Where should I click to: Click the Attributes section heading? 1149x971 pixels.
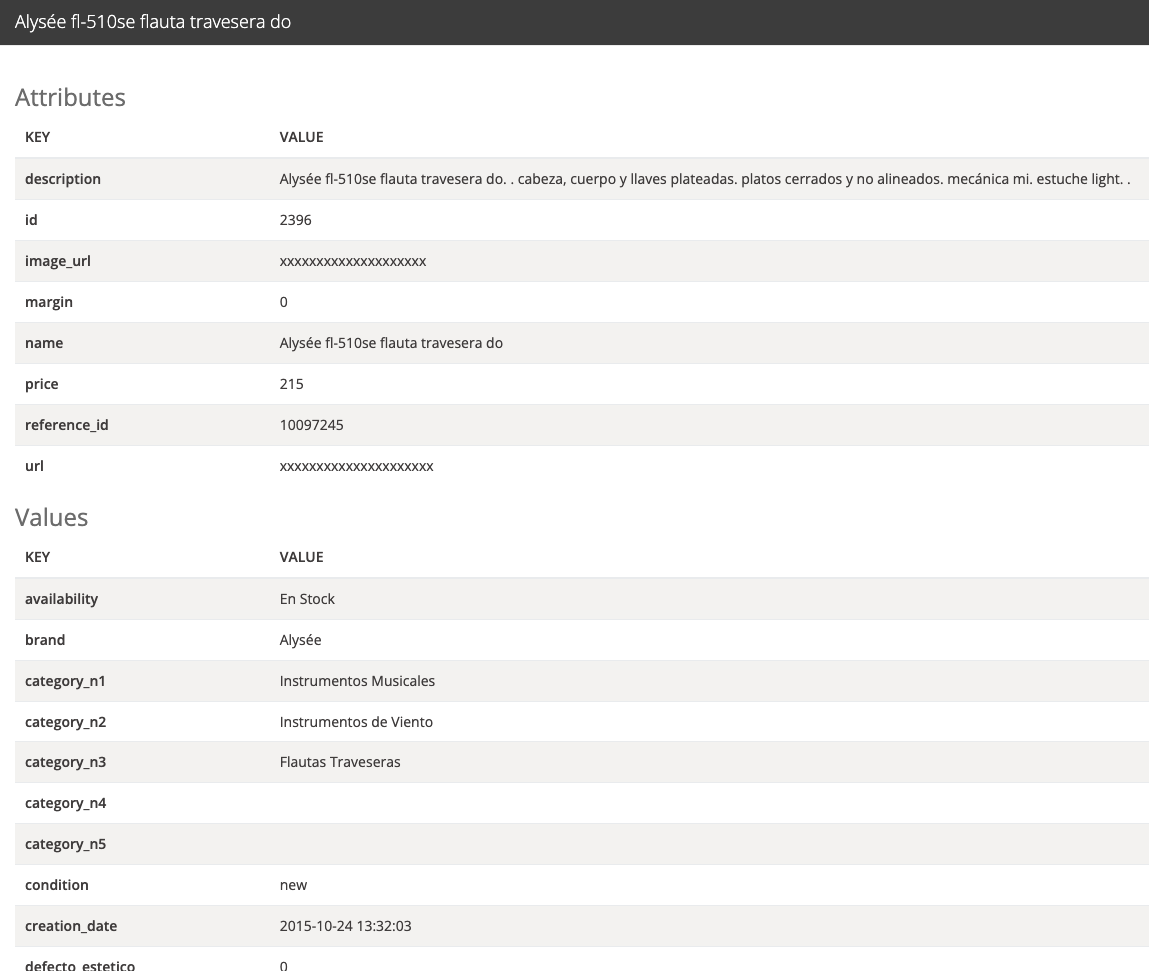(70, 97)
